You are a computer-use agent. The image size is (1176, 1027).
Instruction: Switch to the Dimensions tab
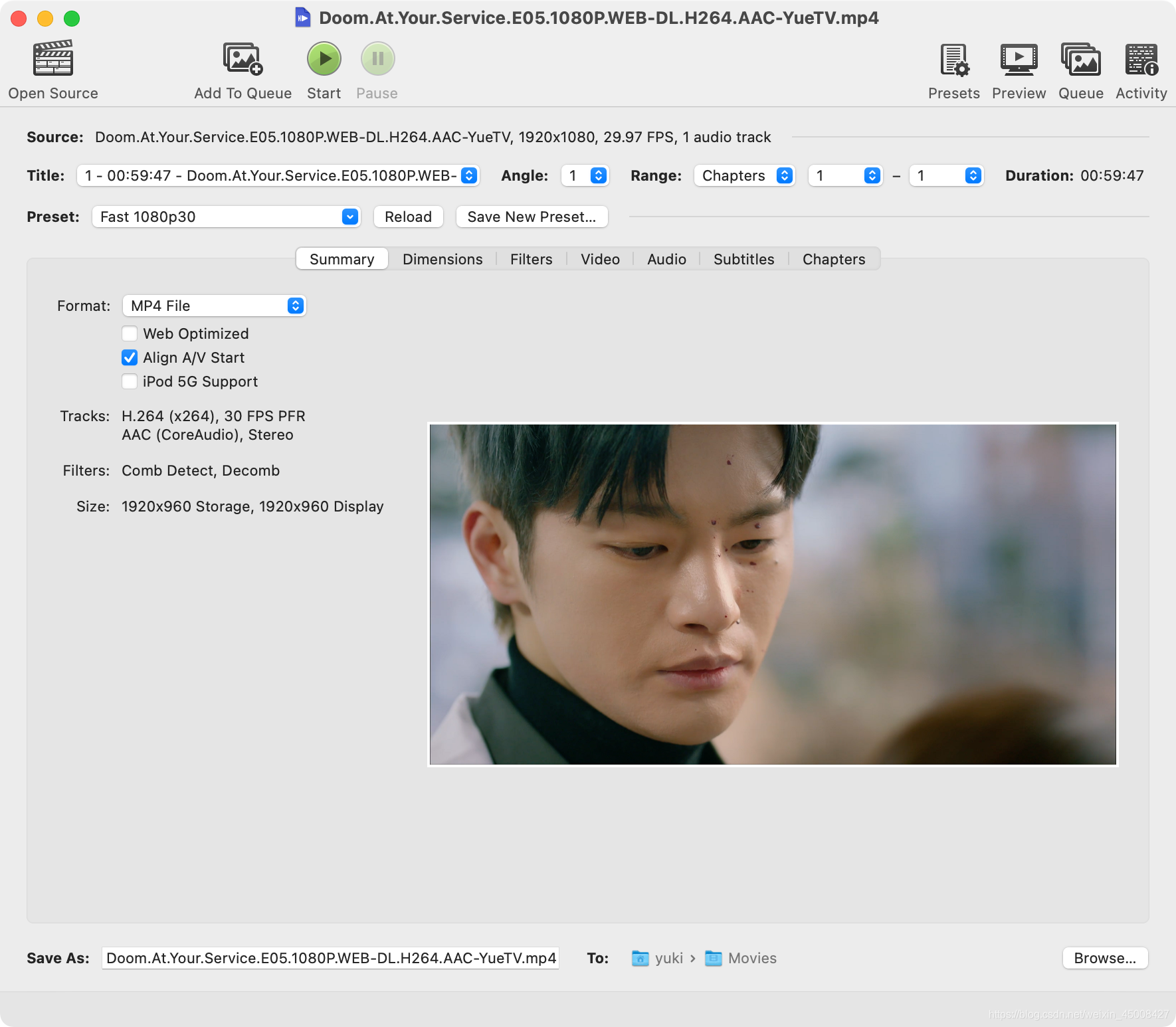tap(442, 259)
